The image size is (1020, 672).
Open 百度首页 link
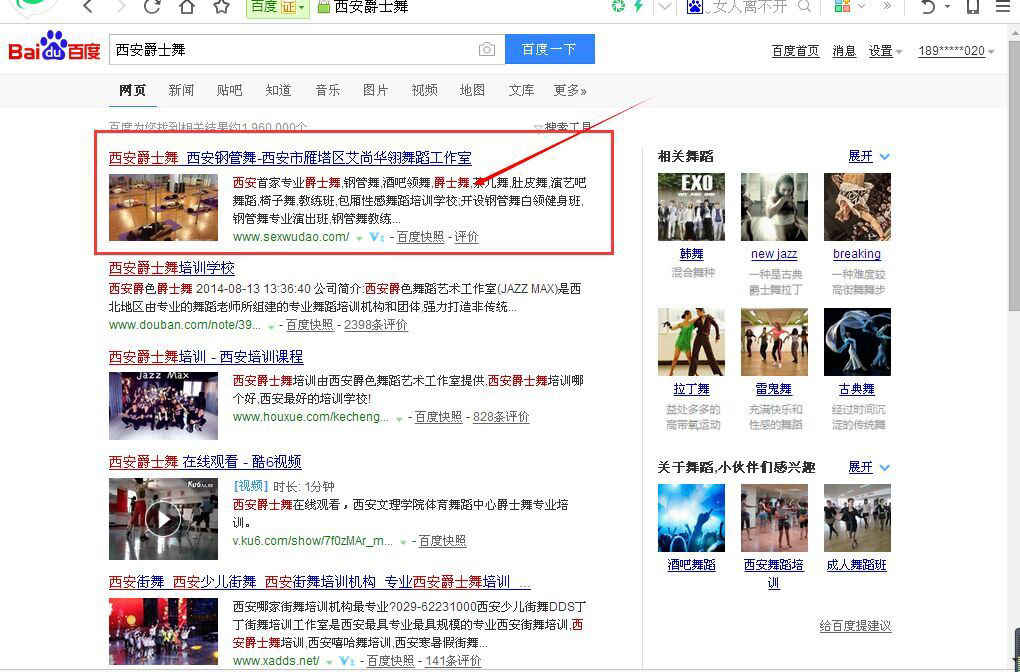(795, 51)
